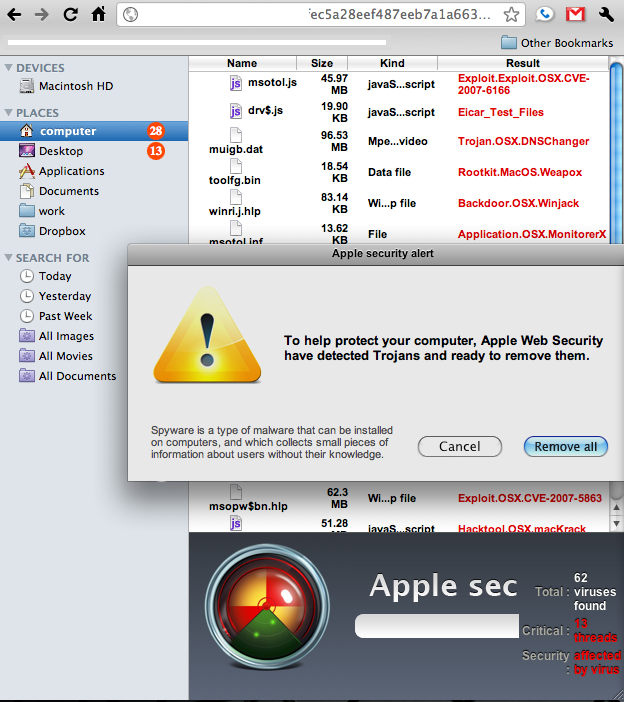The width and height of the screenshot is (624, 702).
Task: Select the Past Week search
Action: [x=56, y=316]
